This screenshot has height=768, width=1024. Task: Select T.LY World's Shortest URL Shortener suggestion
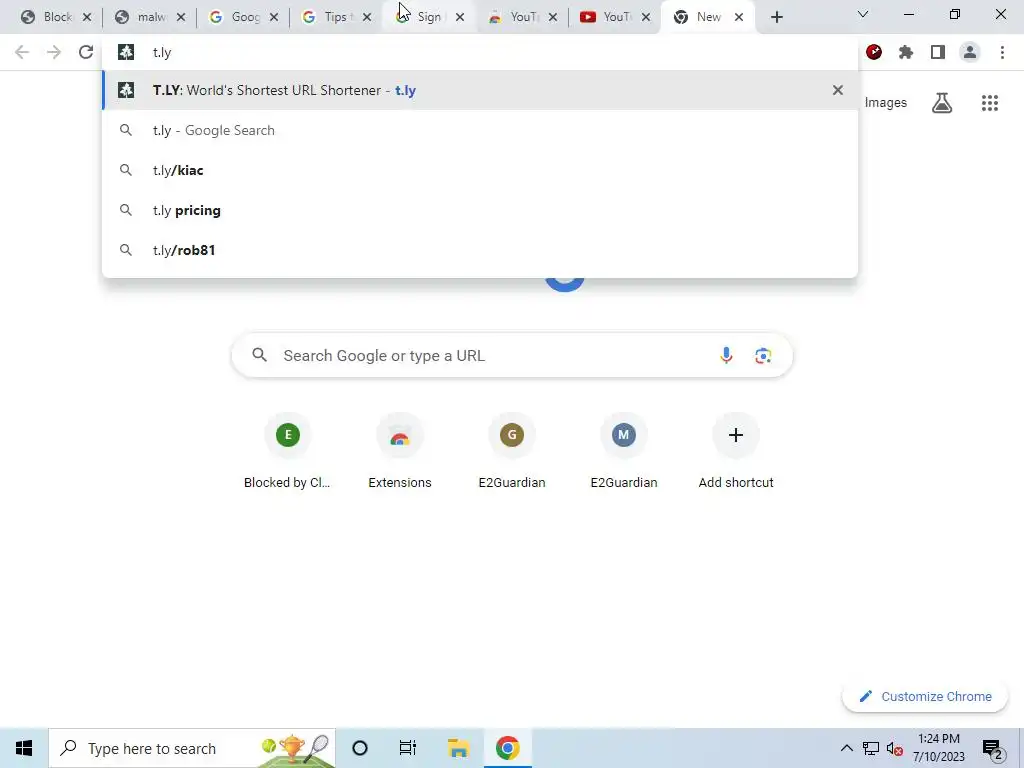click(x=480, y=90)
